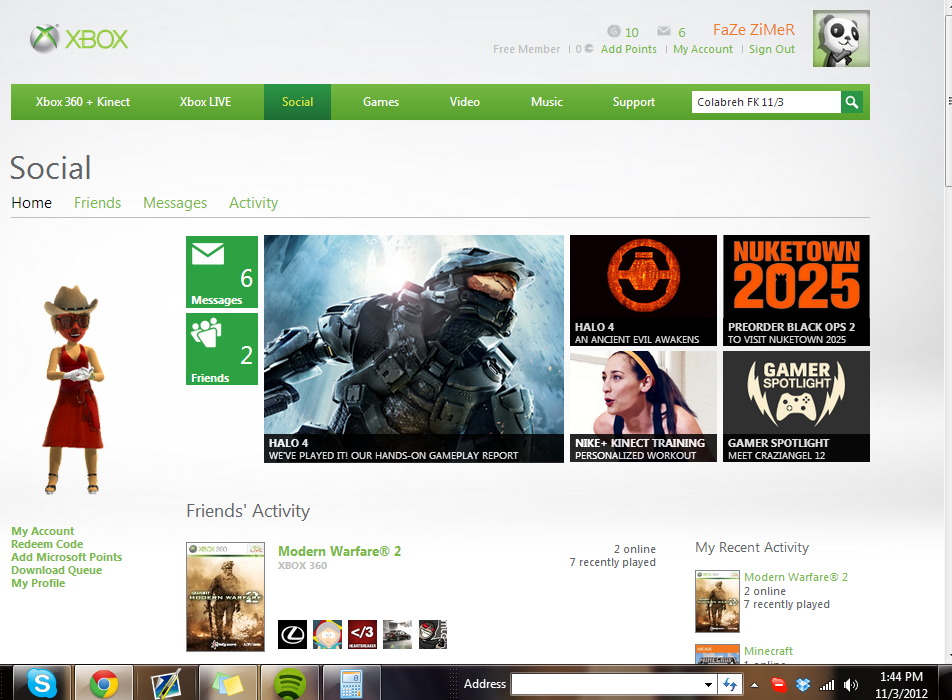Select the car photo friend avatar
Image resolution: width=952 pixels, height=700 pixels.
(398, 634)
